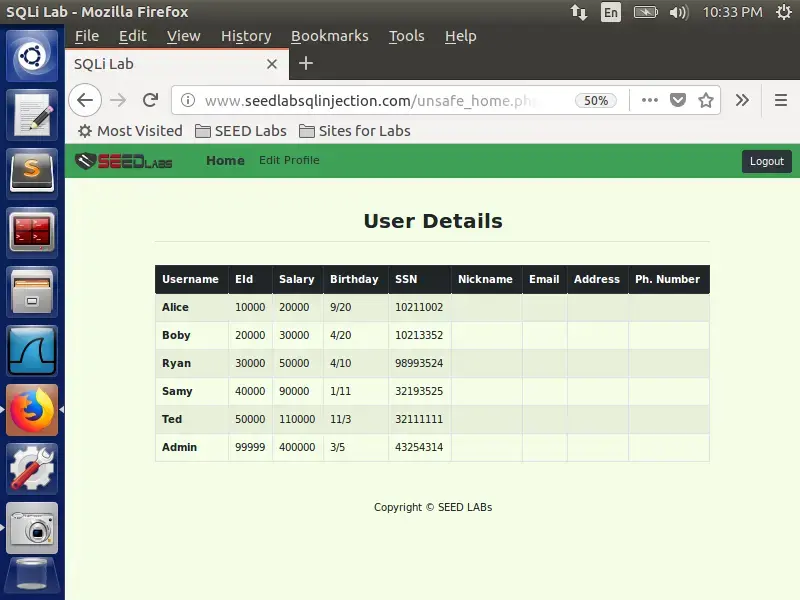The image size is (800, 600).
Task: Open the View menu
Action: 184,36
